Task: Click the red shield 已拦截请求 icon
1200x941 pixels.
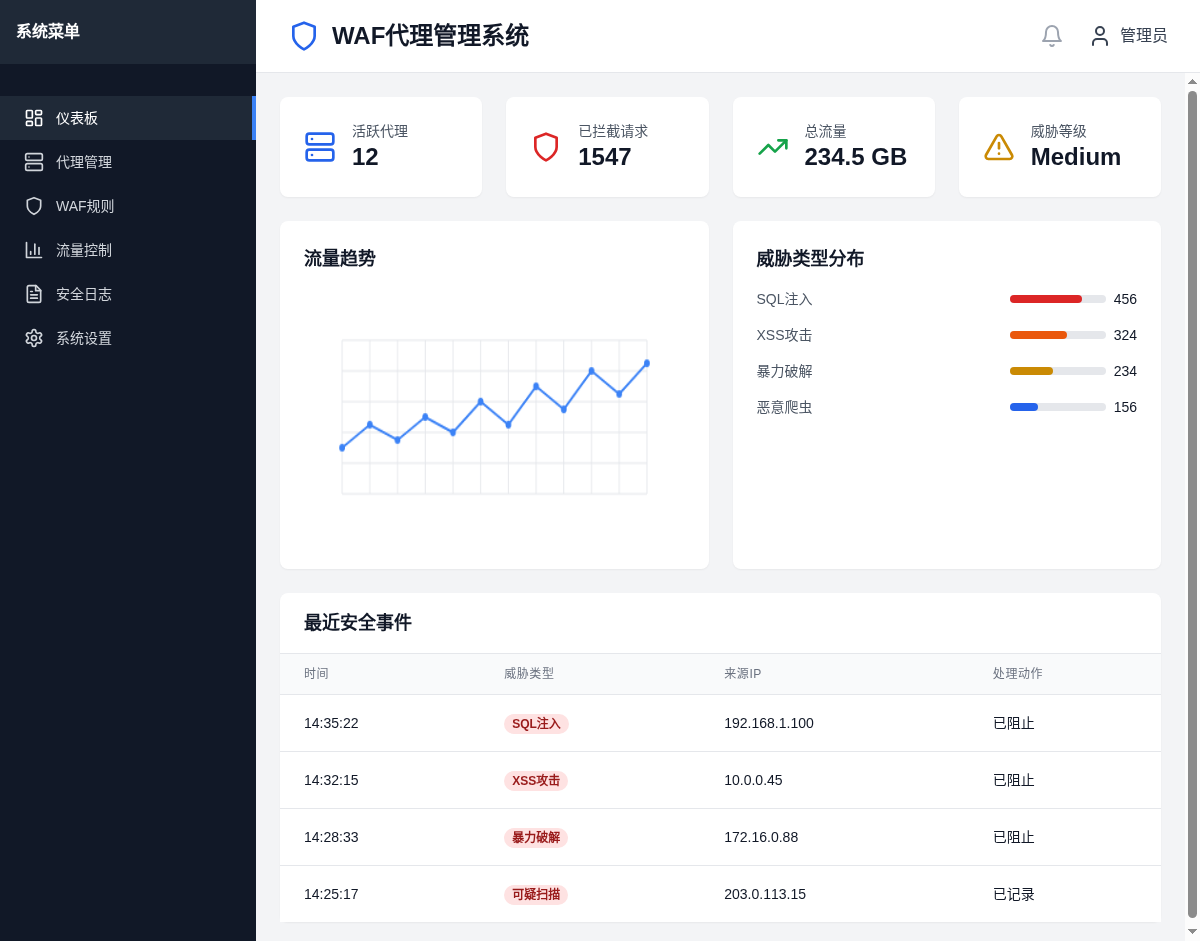Action: point(546,147)
